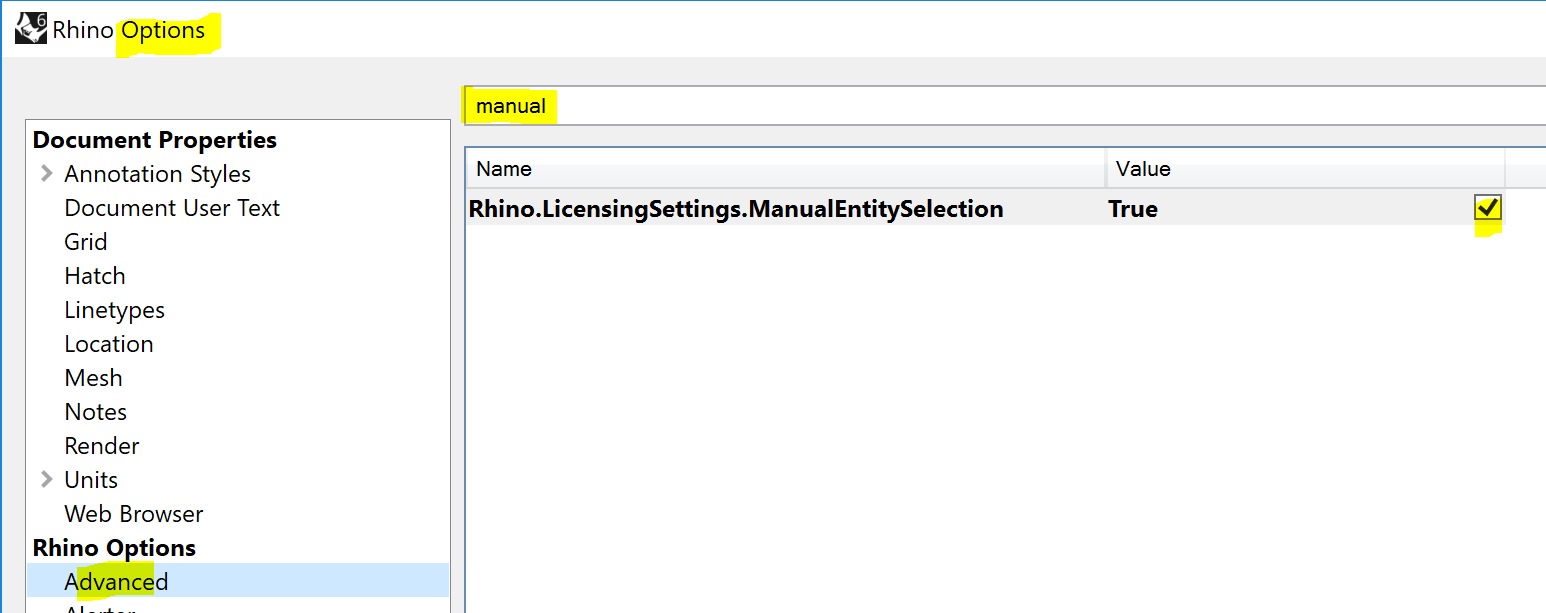Open the Notes settings page
1546x613 pixels.
click(96, 412)
